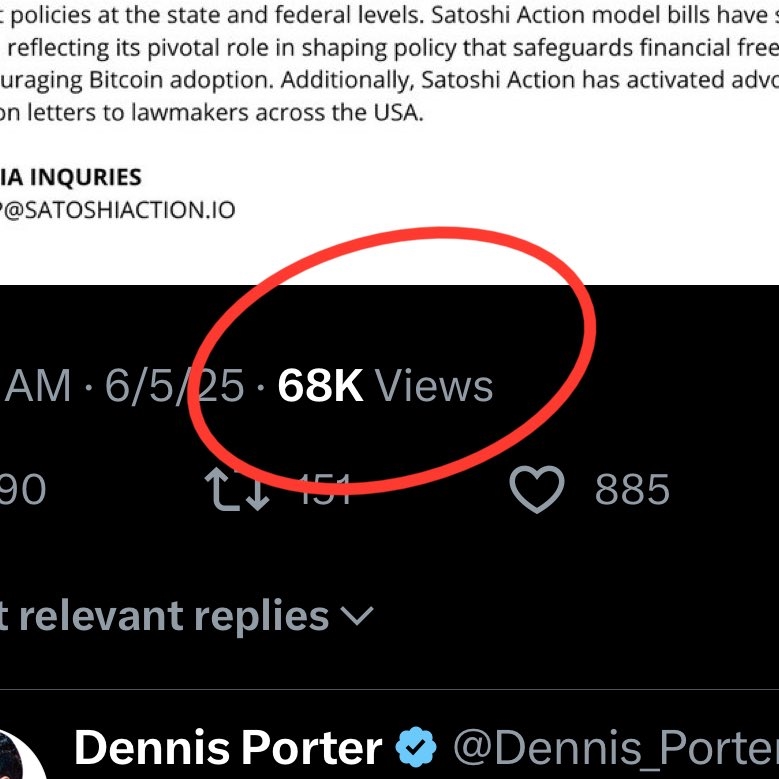Viewport: 779px width, 779px height.
Task: Tap the heart like icon
Action: coord(537,490)
